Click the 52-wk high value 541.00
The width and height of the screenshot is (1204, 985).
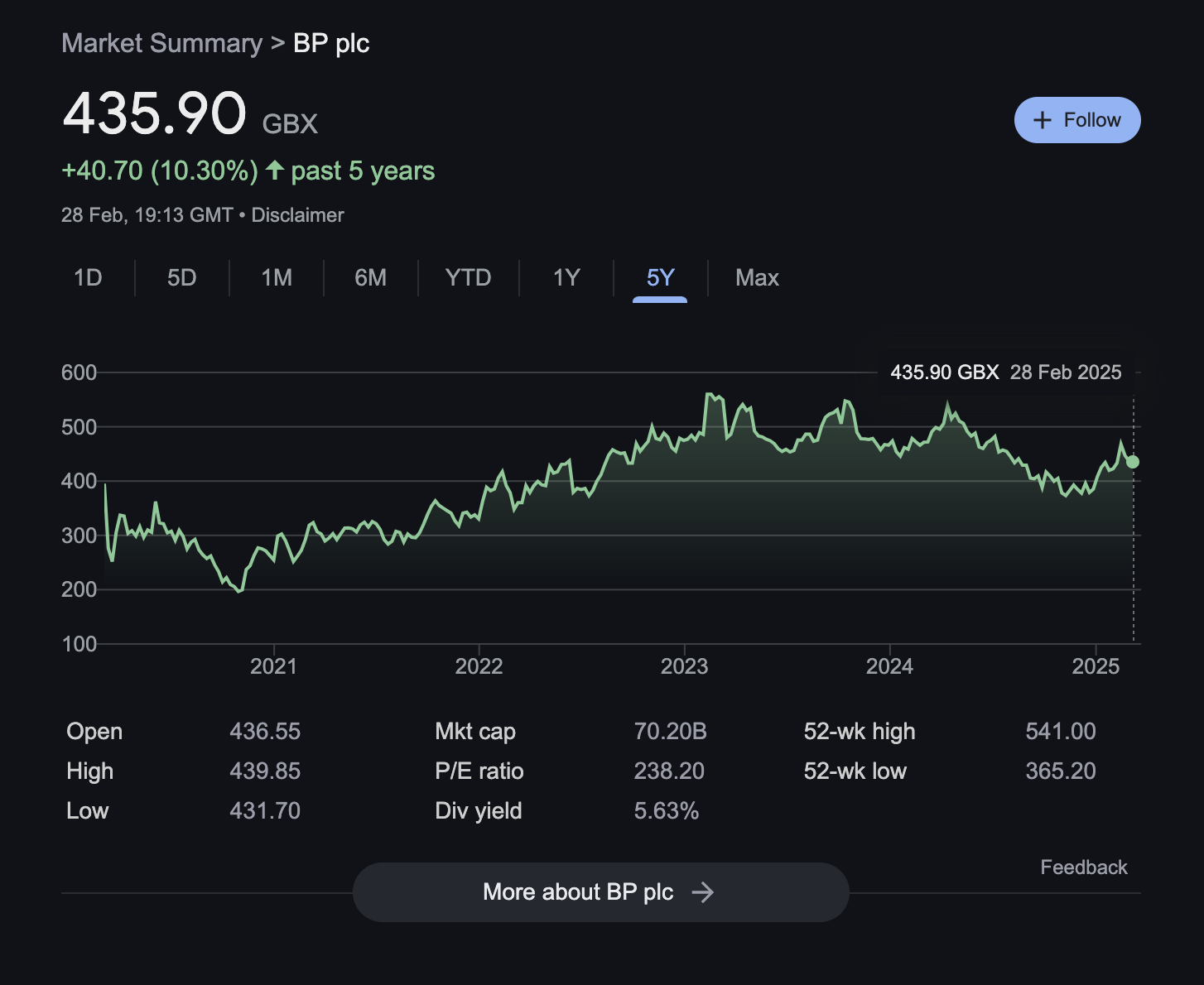[x=1061, y=732]
